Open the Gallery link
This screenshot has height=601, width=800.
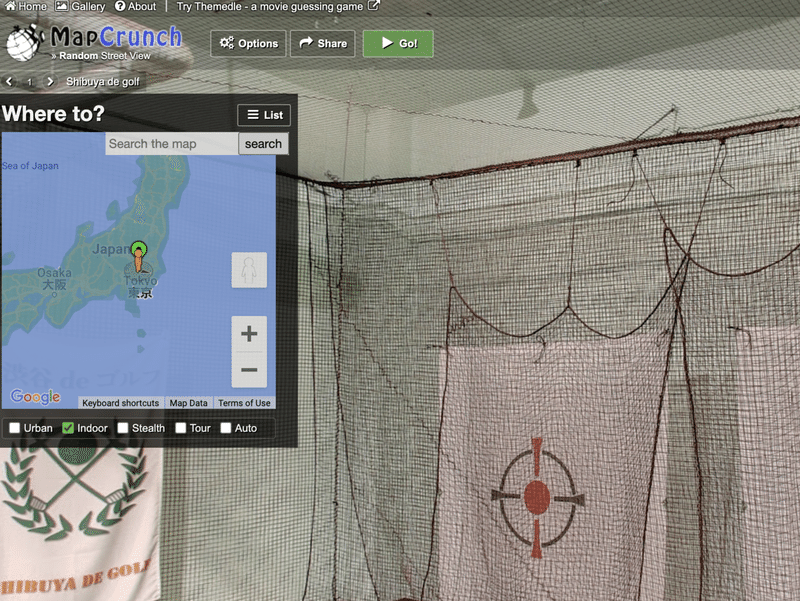80,7
